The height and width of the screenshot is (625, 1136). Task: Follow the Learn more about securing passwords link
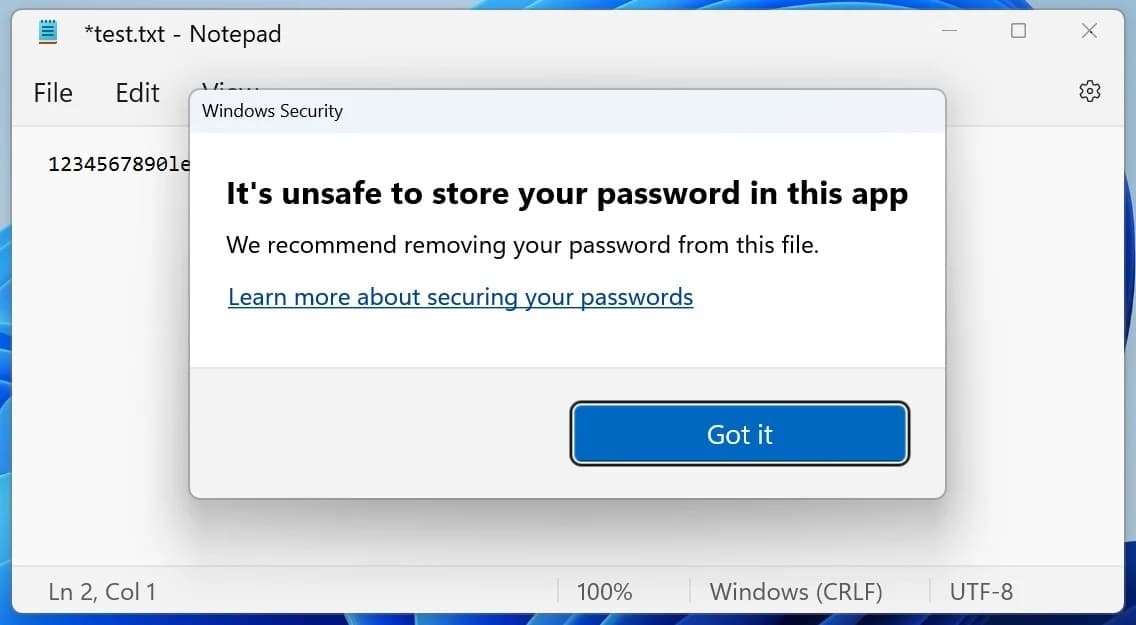click(460, 297)
